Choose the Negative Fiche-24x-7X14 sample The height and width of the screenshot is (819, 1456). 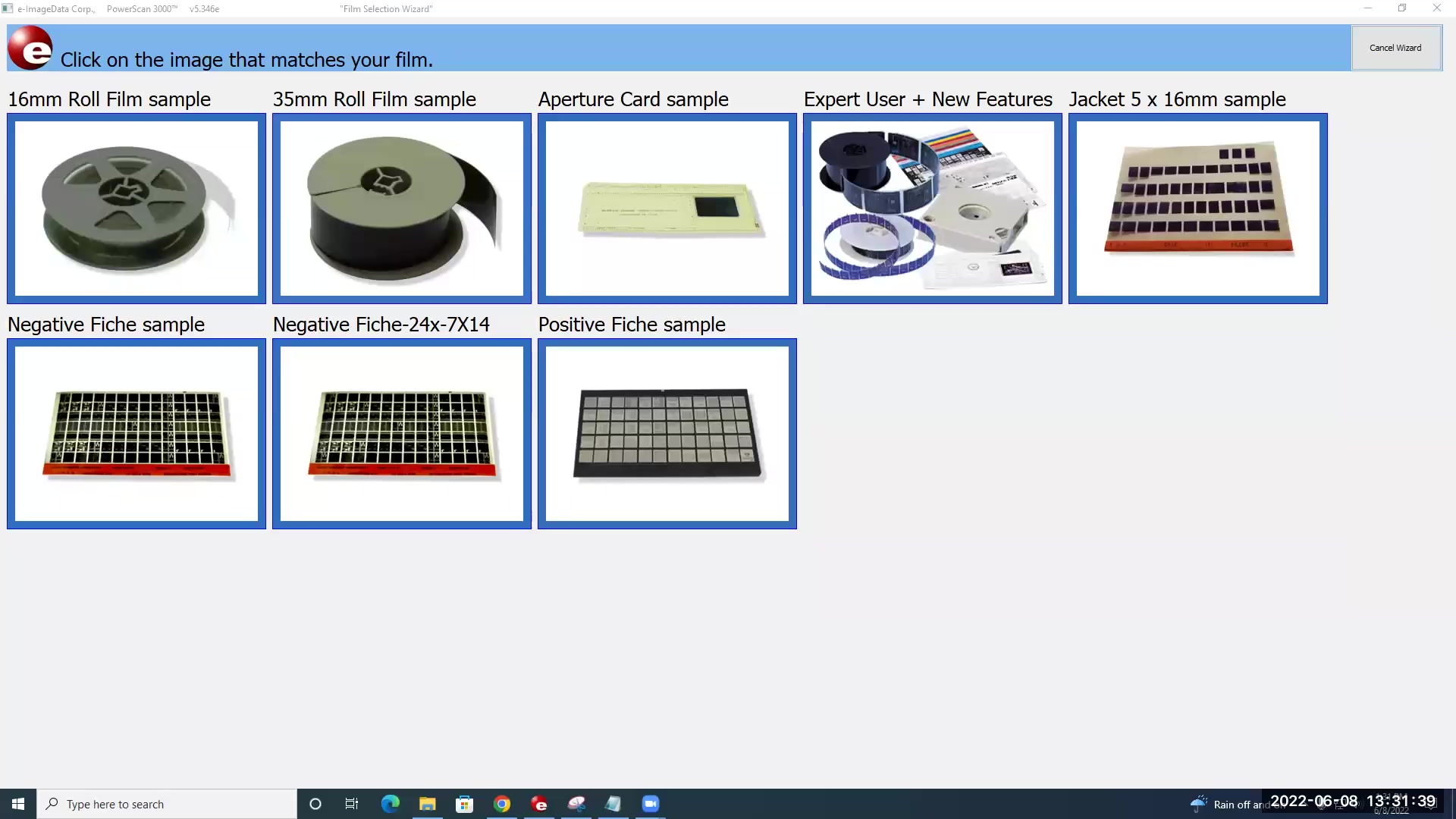click(401, 434)
